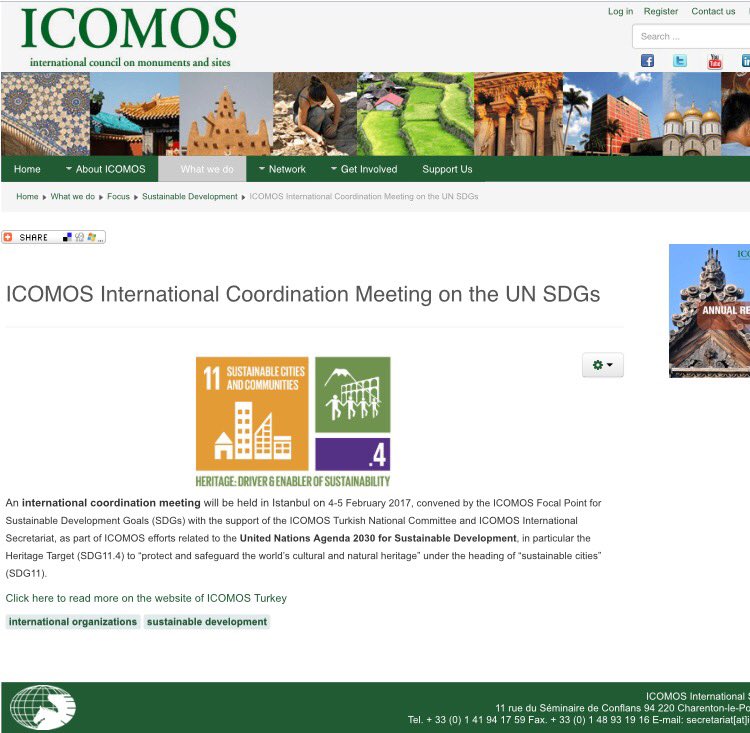Select the sustainable development tag
This screenshot has width=750, height=733.
pyautogui.click(x=207, y=622)
